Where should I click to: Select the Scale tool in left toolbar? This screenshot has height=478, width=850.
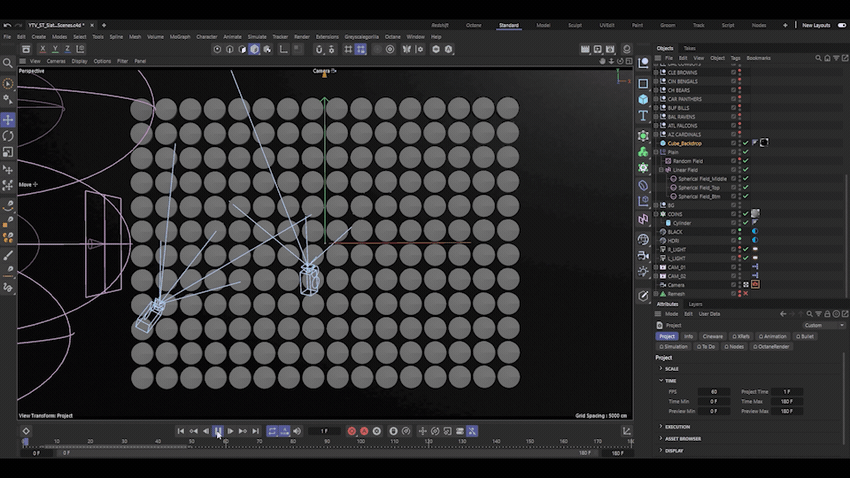[x=8, y=152]
